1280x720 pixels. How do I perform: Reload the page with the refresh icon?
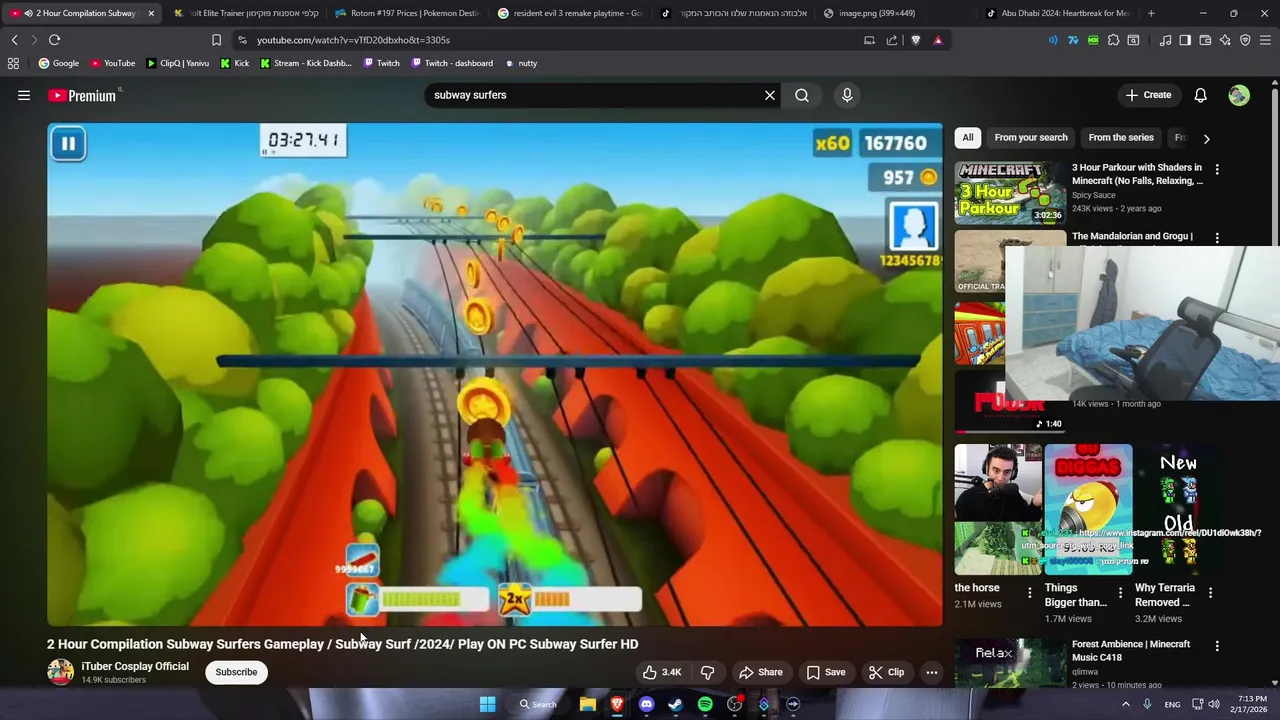pyautogui.click(x=54, y=40)
